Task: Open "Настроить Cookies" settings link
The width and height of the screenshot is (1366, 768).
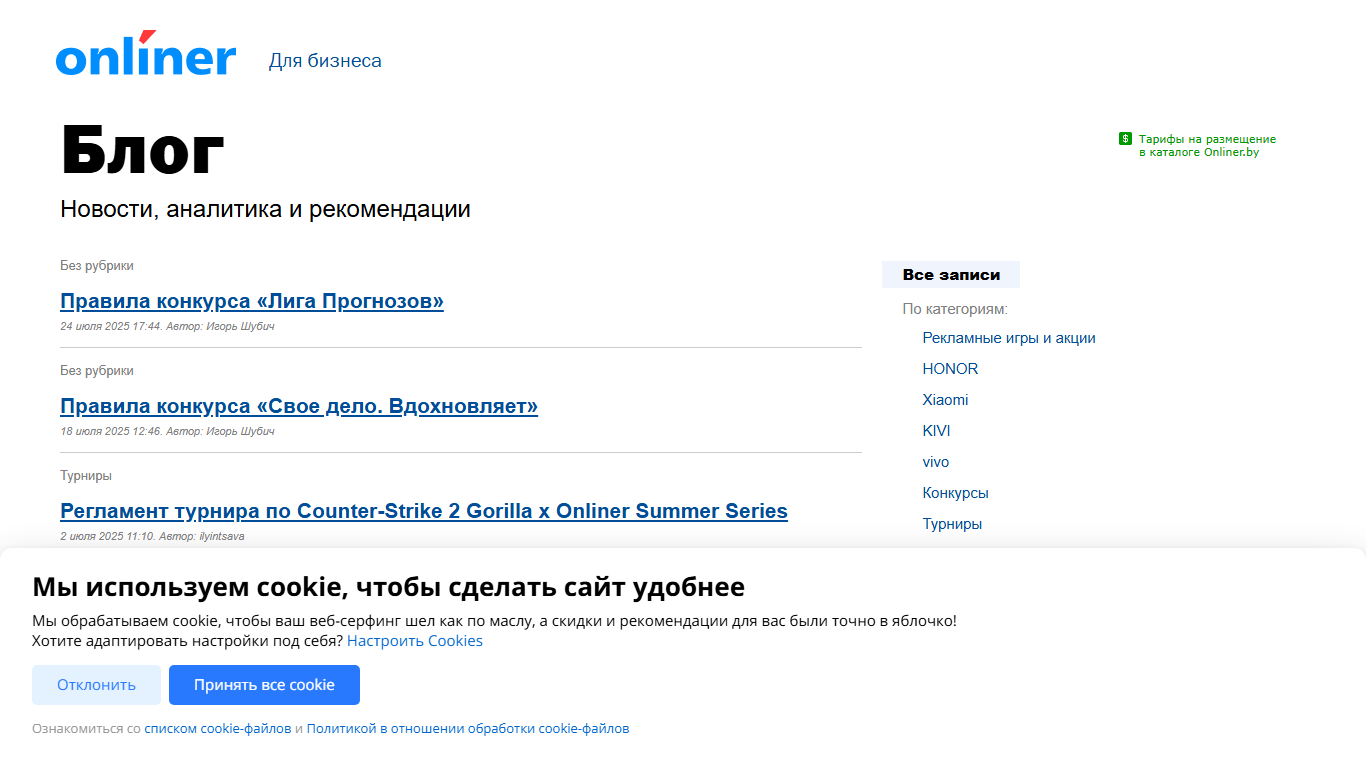Action: (415, 641)
